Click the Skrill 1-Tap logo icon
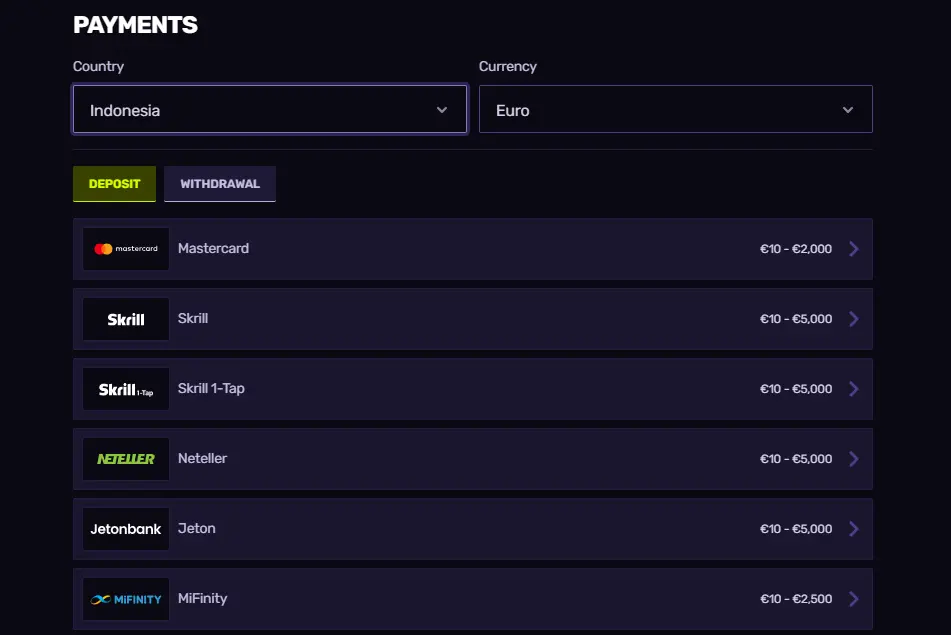Viewport: 951px width, 635px height. click(x=125, y=388)
